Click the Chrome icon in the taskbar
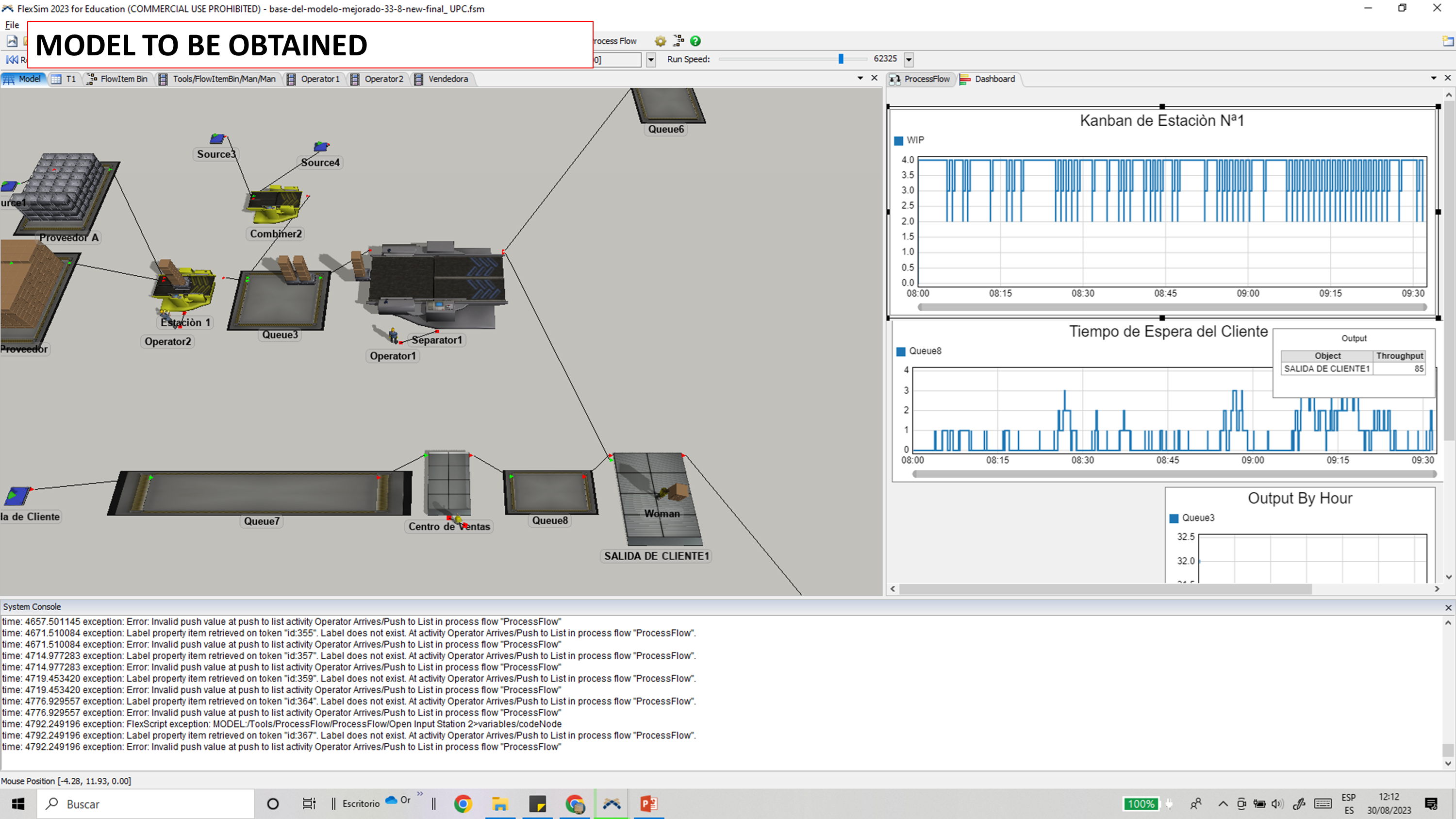 click(463, 803)
